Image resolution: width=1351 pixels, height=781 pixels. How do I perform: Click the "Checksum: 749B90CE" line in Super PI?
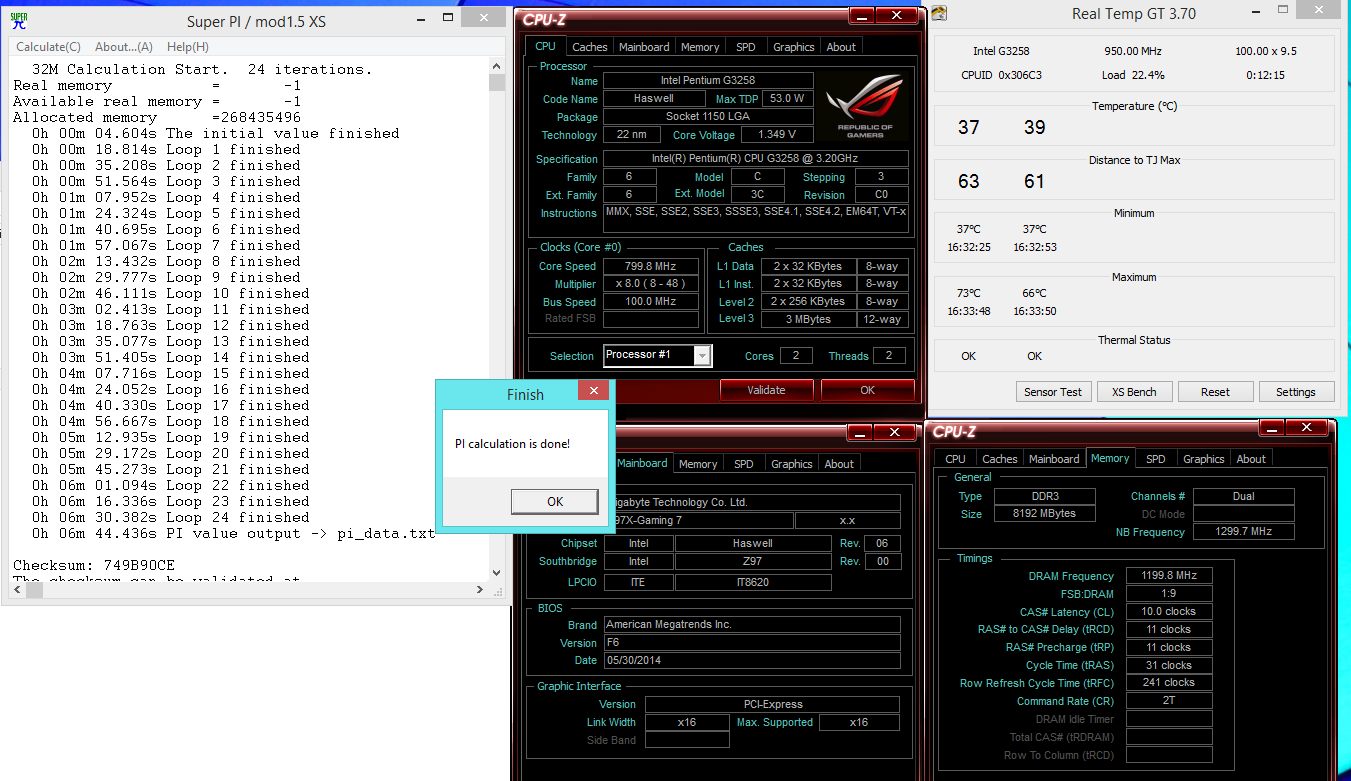click(x=94, y=566)
